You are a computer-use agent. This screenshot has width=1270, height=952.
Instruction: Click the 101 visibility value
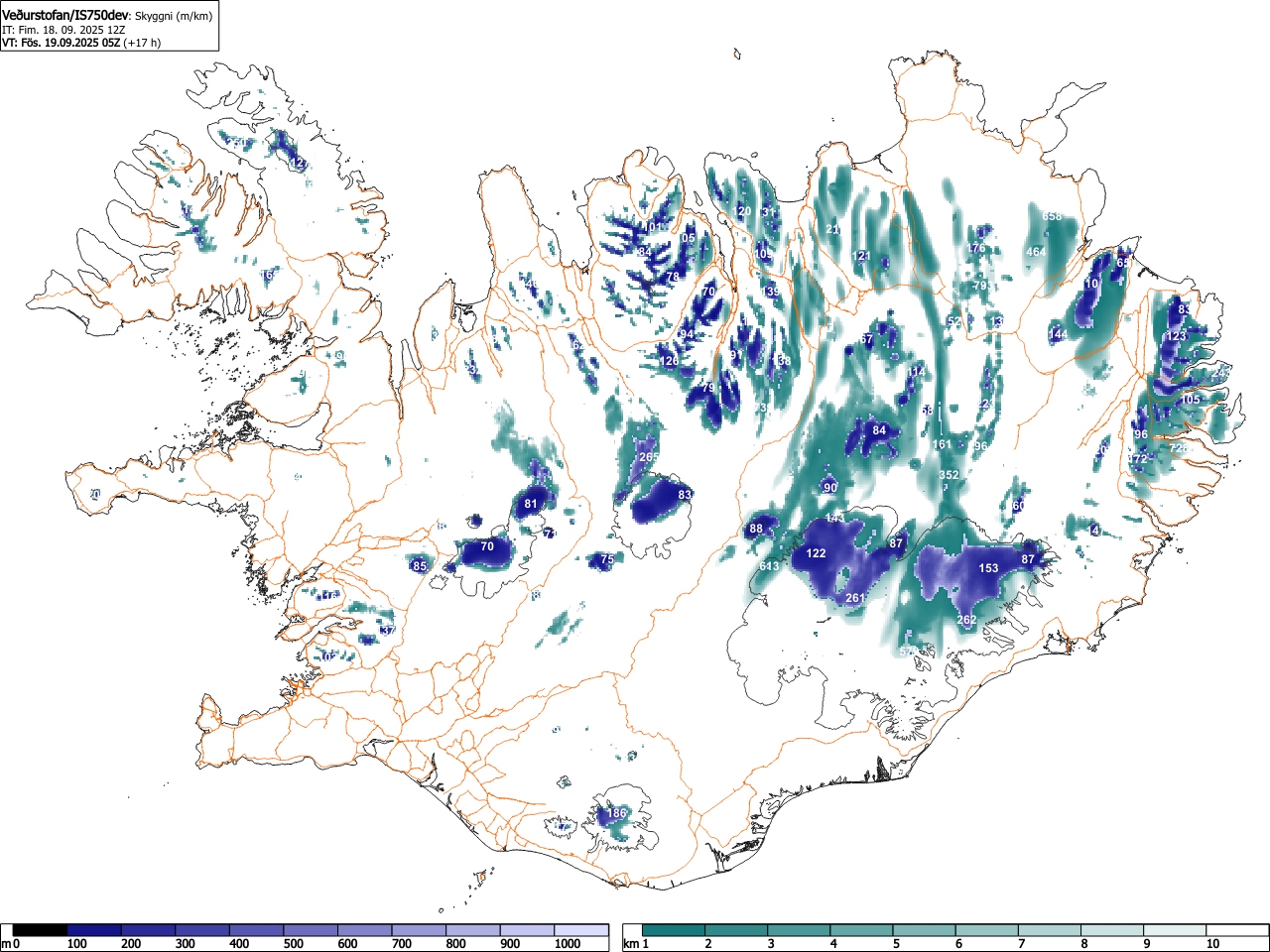coord(652,227)
